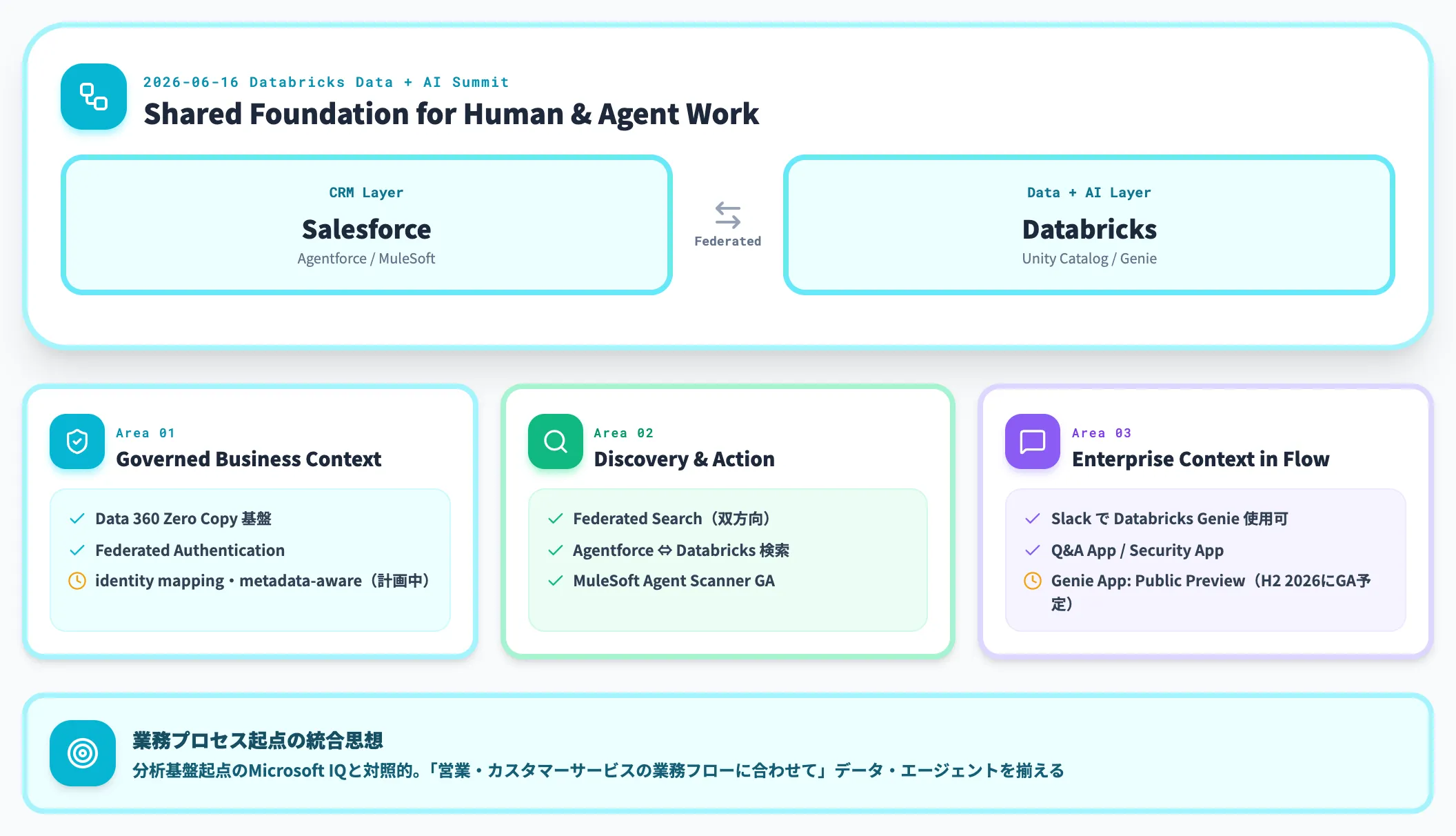Viewport: 1456px width, 836px height.
Task: Click the Agentforce ⇔ Databricks 検索 item text
Action: click(681, 550)
